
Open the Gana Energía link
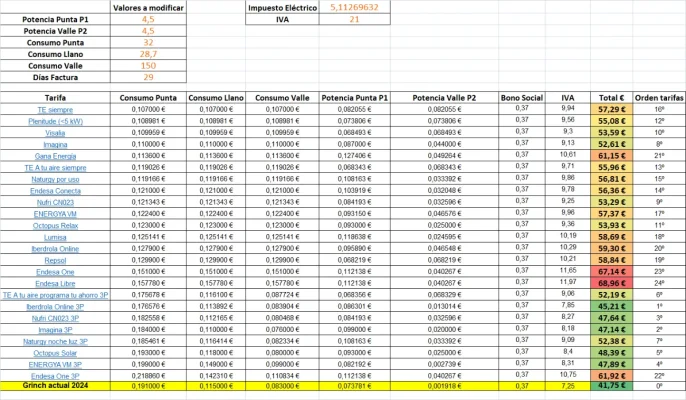[55, 156]
